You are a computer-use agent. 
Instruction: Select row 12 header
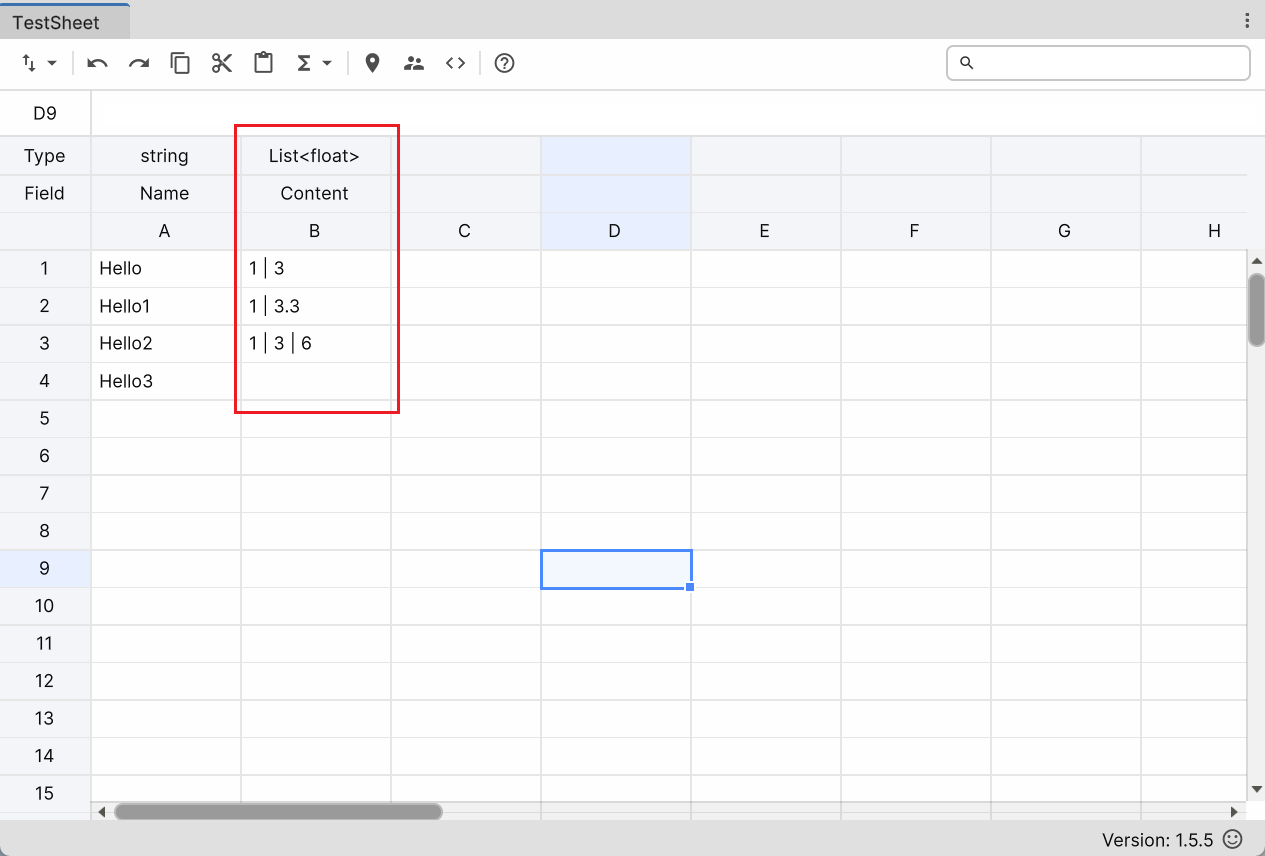[45, 681]
